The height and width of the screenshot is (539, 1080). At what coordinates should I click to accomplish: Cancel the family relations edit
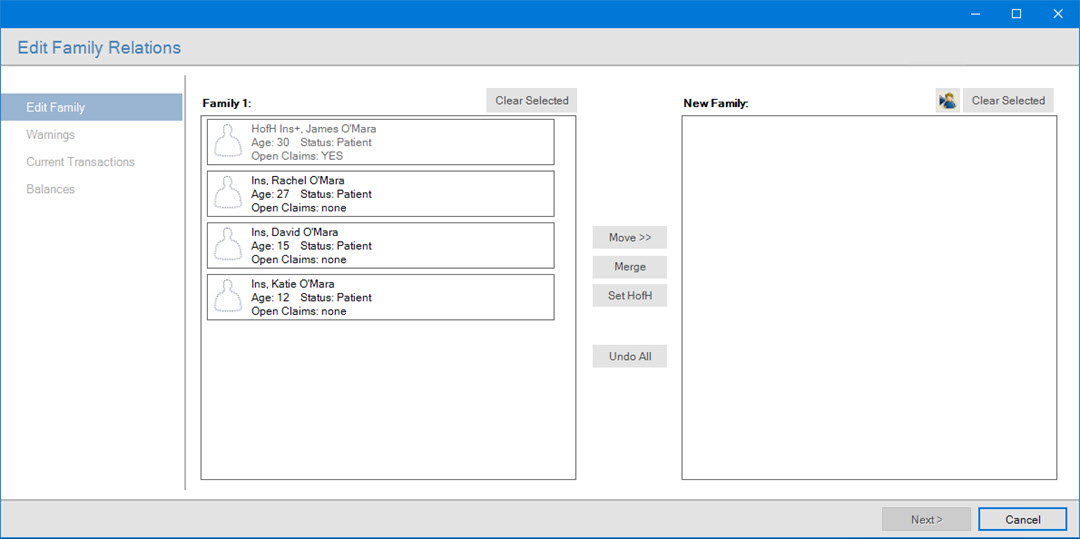1022,520
